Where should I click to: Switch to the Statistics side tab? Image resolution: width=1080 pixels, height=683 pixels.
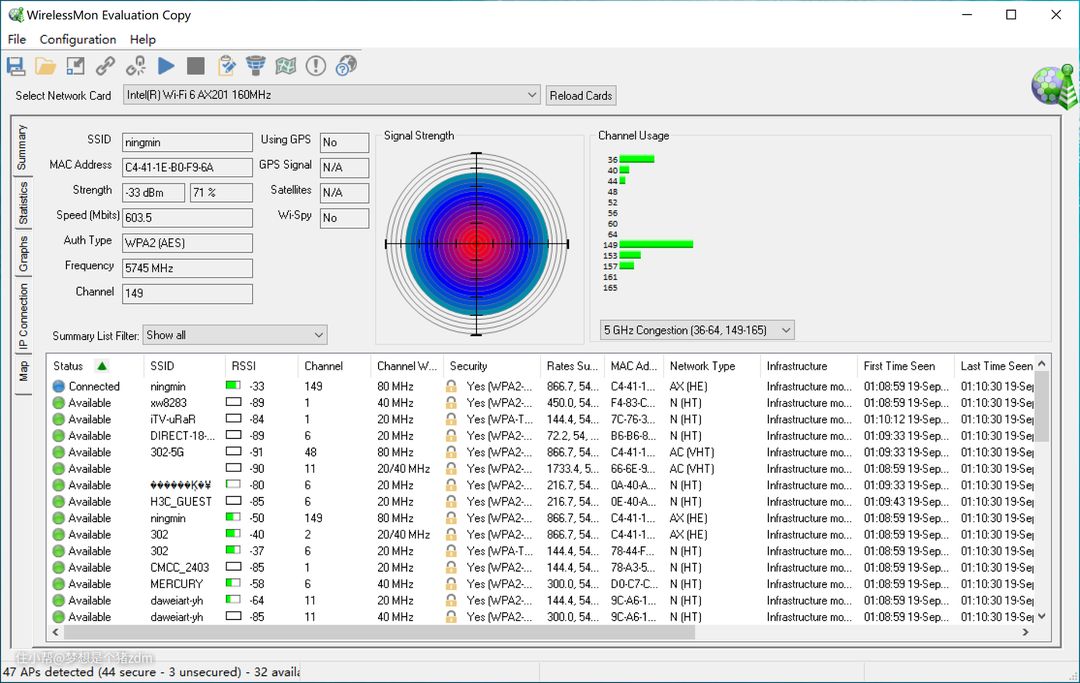(x=23, y=203)
